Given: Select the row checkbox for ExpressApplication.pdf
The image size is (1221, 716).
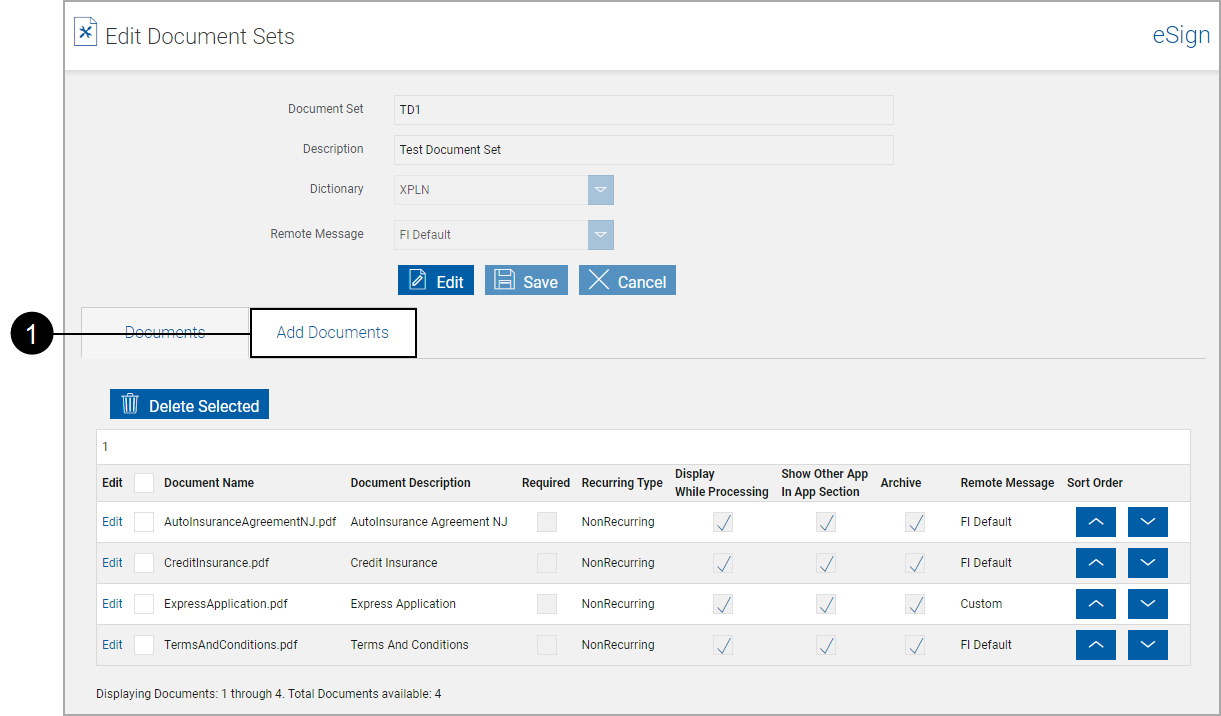Looking at the screenshot, I should pos(143,603).
